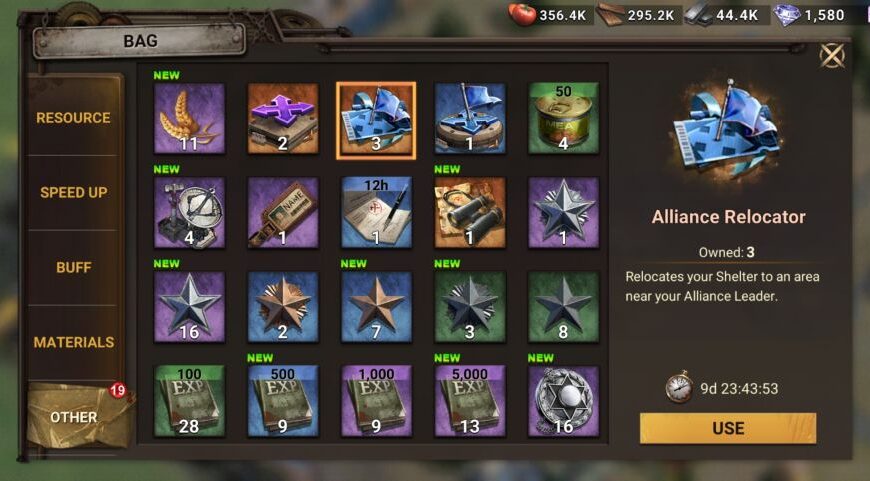Tap the food resource counter 356.4K
Screen dimensions: 870x481
point(549,15)
